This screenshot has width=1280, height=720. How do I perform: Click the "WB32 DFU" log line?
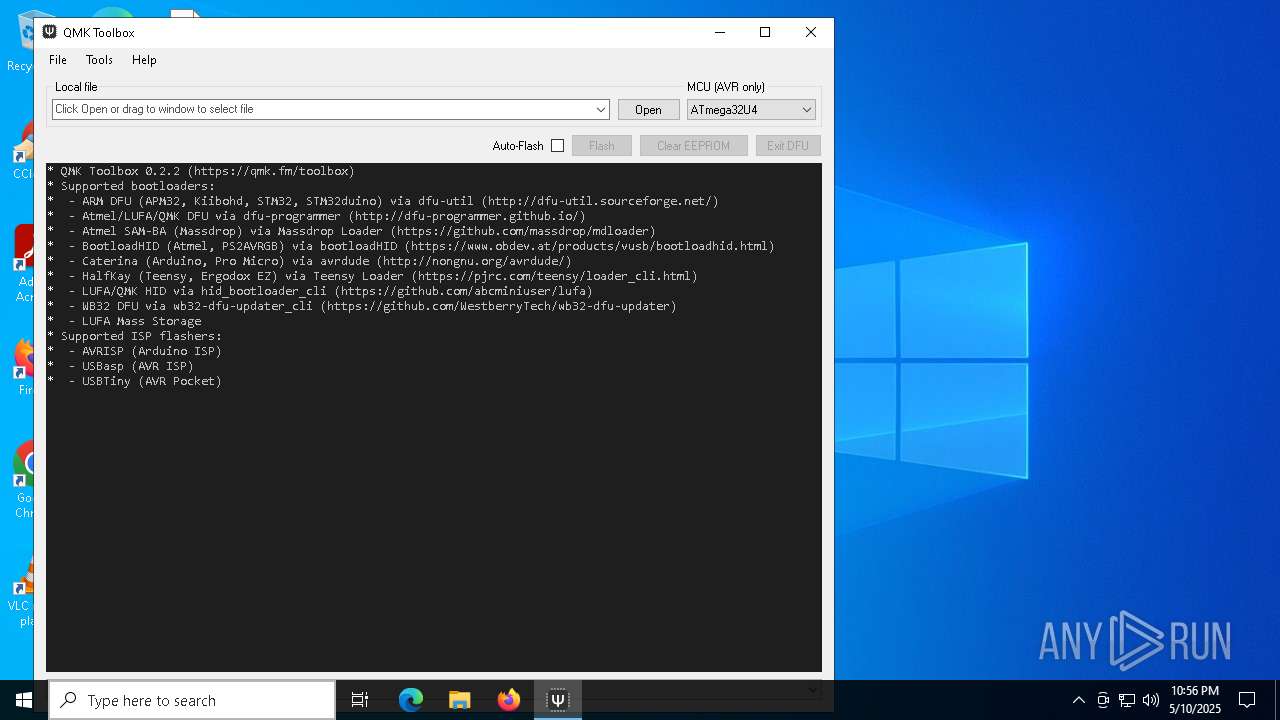pyautogui.click(x=361, y=306)
